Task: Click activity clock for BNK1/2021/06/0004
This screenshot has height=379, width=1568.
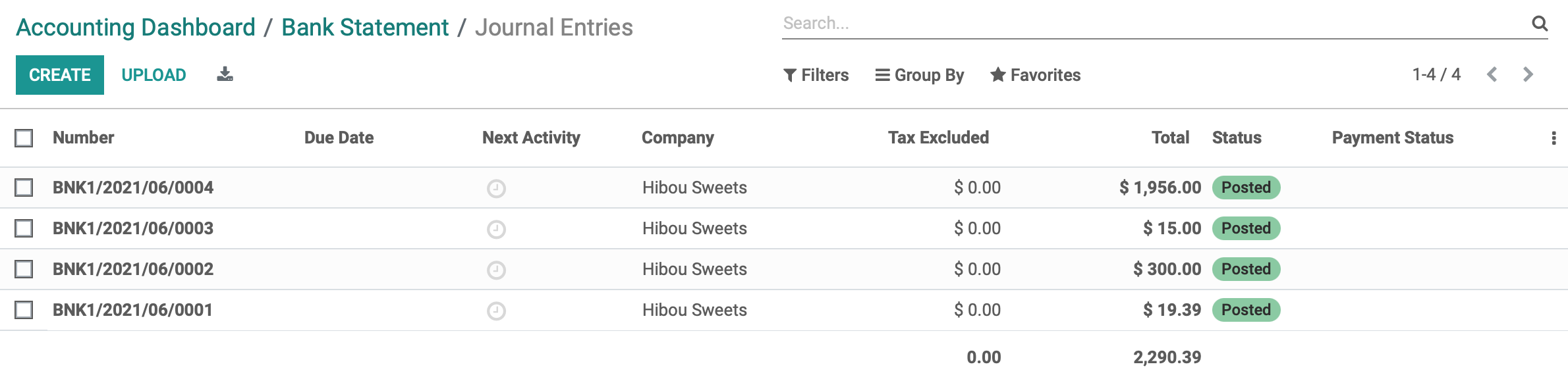Action: click(496, 189)
